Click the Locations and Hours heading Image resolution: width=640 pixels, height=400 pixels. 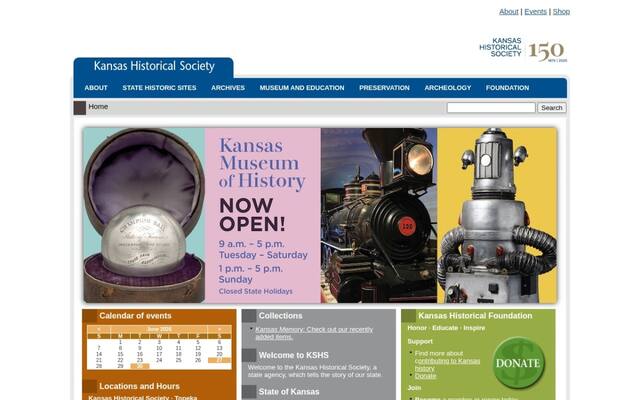coord(139,386)
